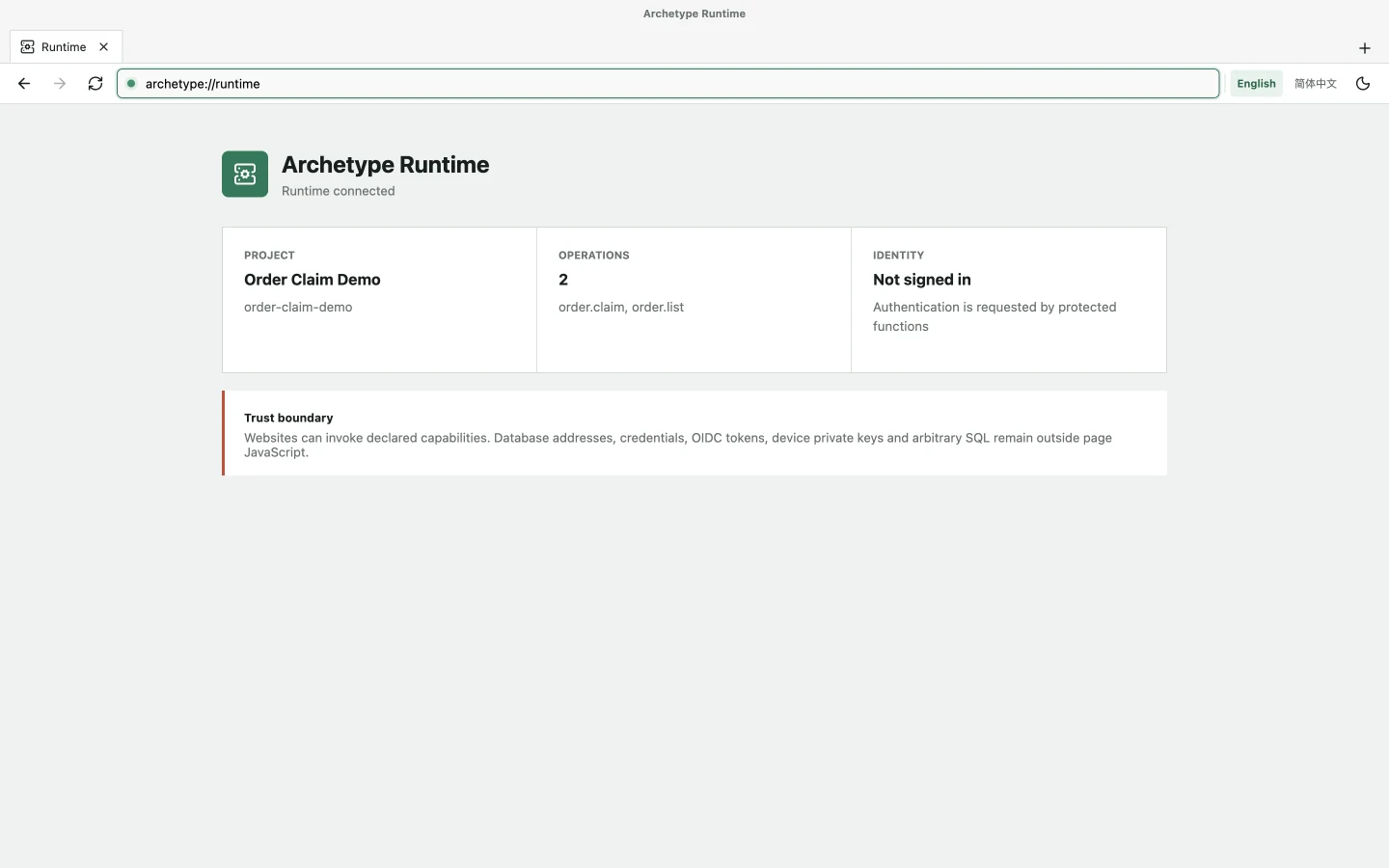Close the Runtime tab
The image size is (1389, 868).
[x=104, y=47]
